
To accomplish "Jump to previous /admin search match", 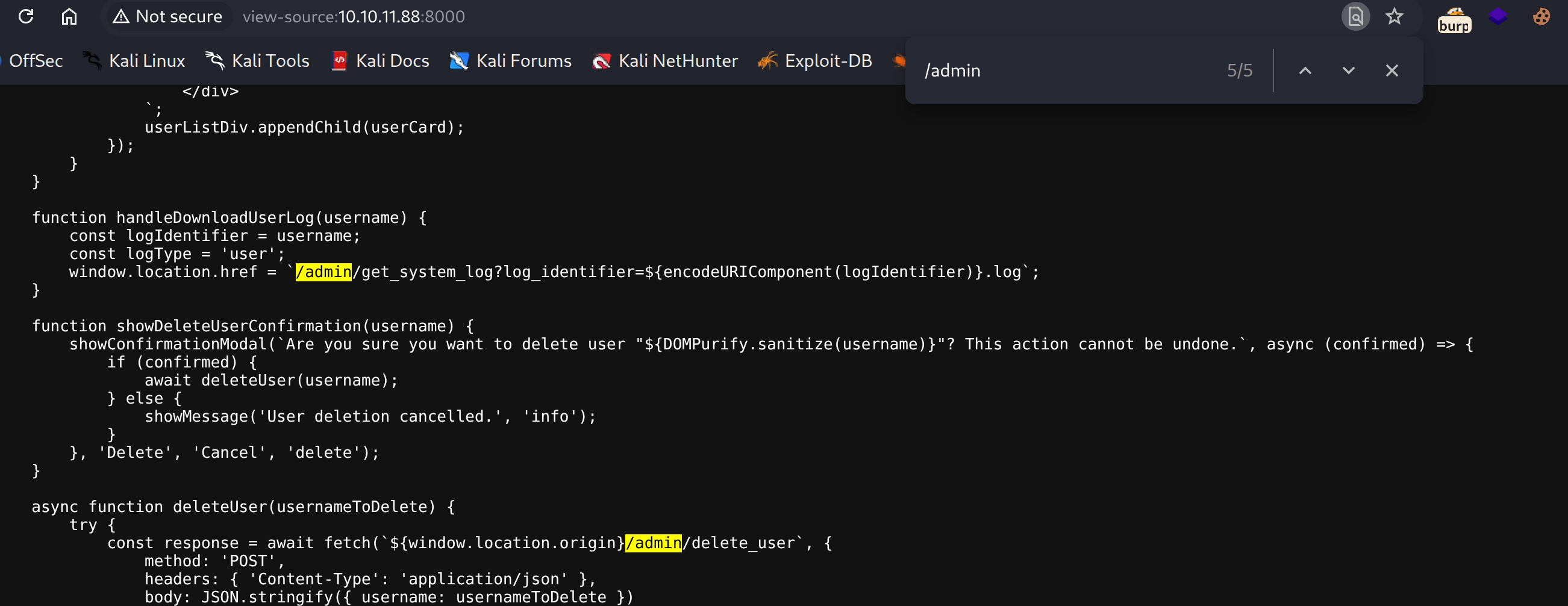I will (x=1305, y=70).
